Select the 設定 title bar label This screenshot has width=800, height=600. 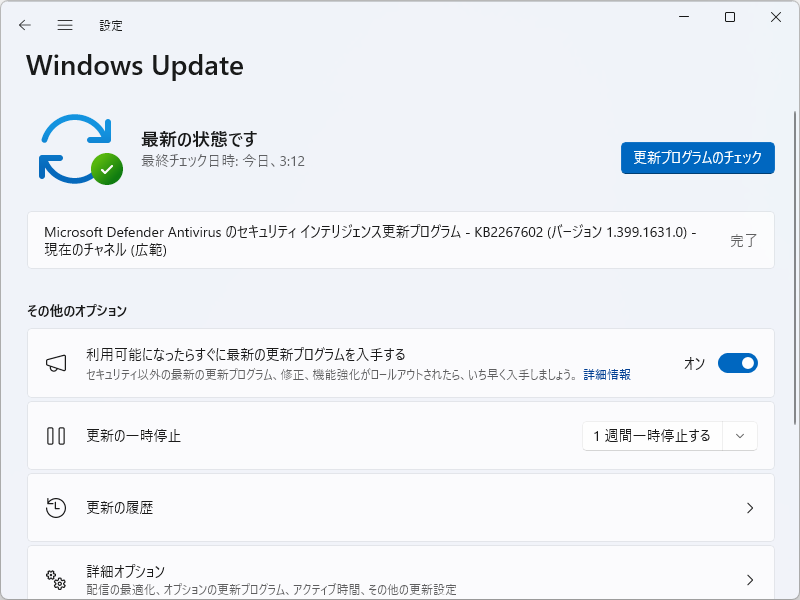[x=111, y=25]
